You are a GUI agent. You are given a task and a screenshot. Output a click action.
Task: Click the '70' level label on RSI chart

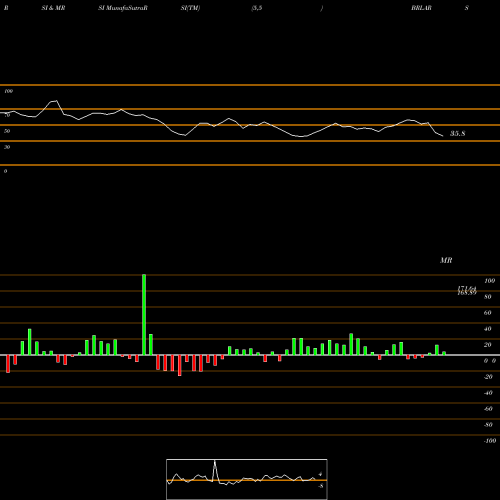(7, 115)
